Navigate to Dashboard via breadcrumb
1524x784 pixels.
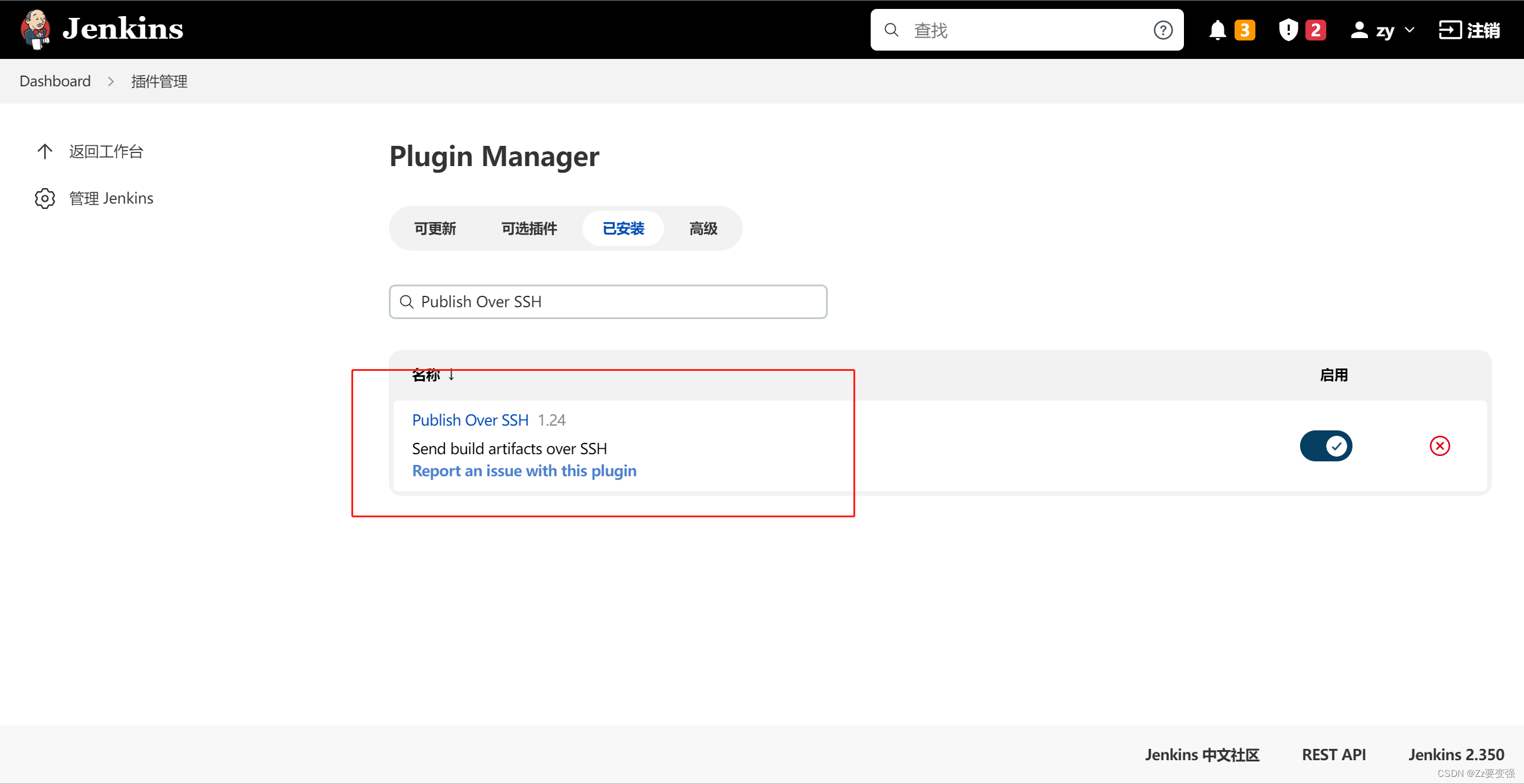tap(55, 80)
